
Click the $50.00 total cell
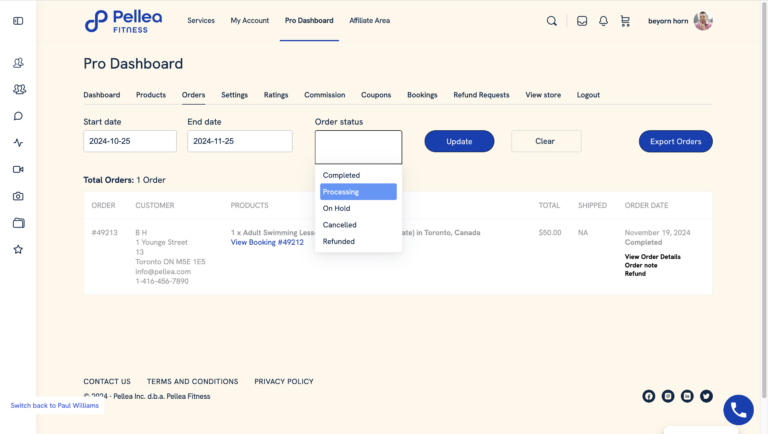click(x=550, y=233)
